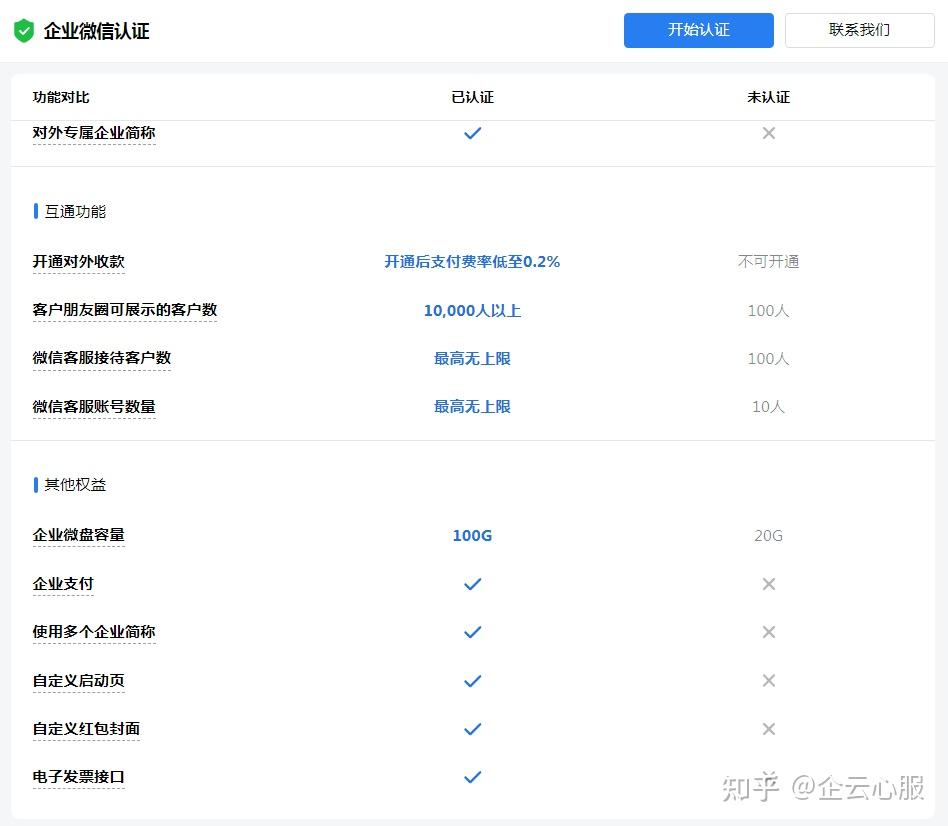Click the 企业微信认证 page title
The height and width of the screenshot is (826, 948).
pyautogui.click(x=97, y=31)
